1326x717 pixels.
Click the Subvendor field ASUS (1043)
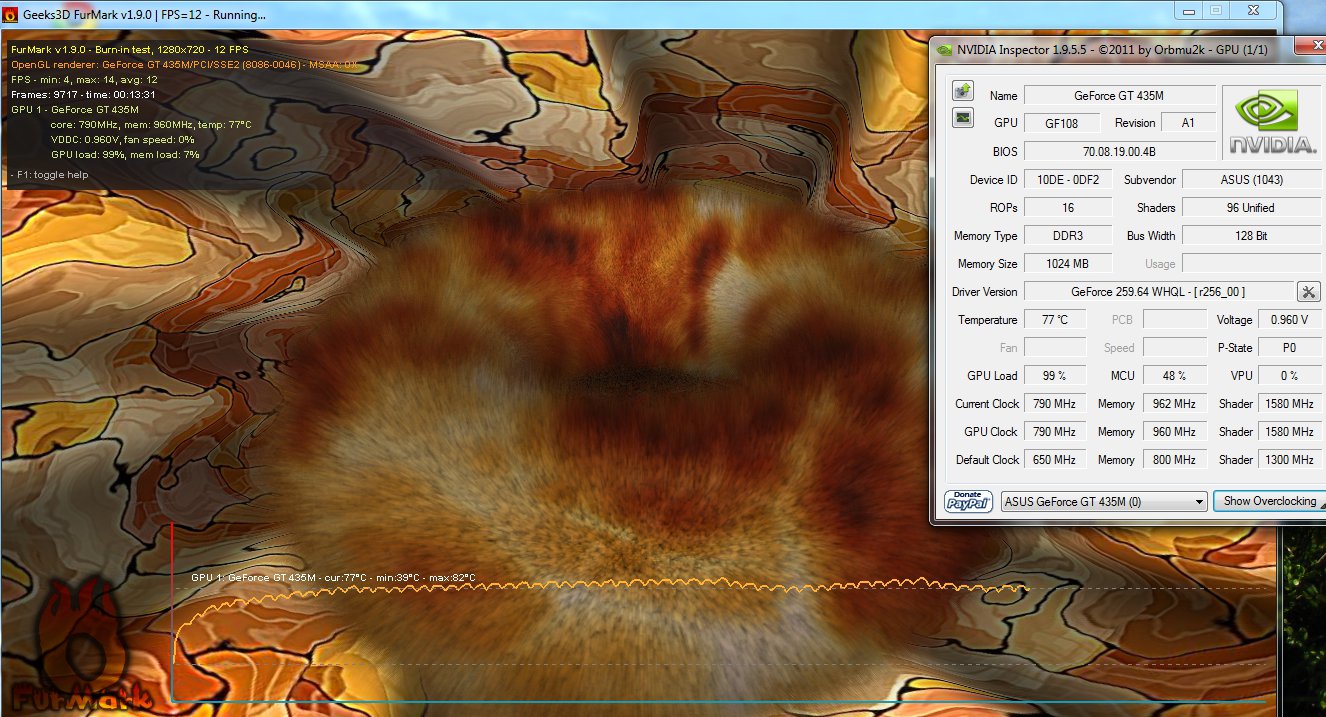pyautogui.click(x=1253, y=180)
